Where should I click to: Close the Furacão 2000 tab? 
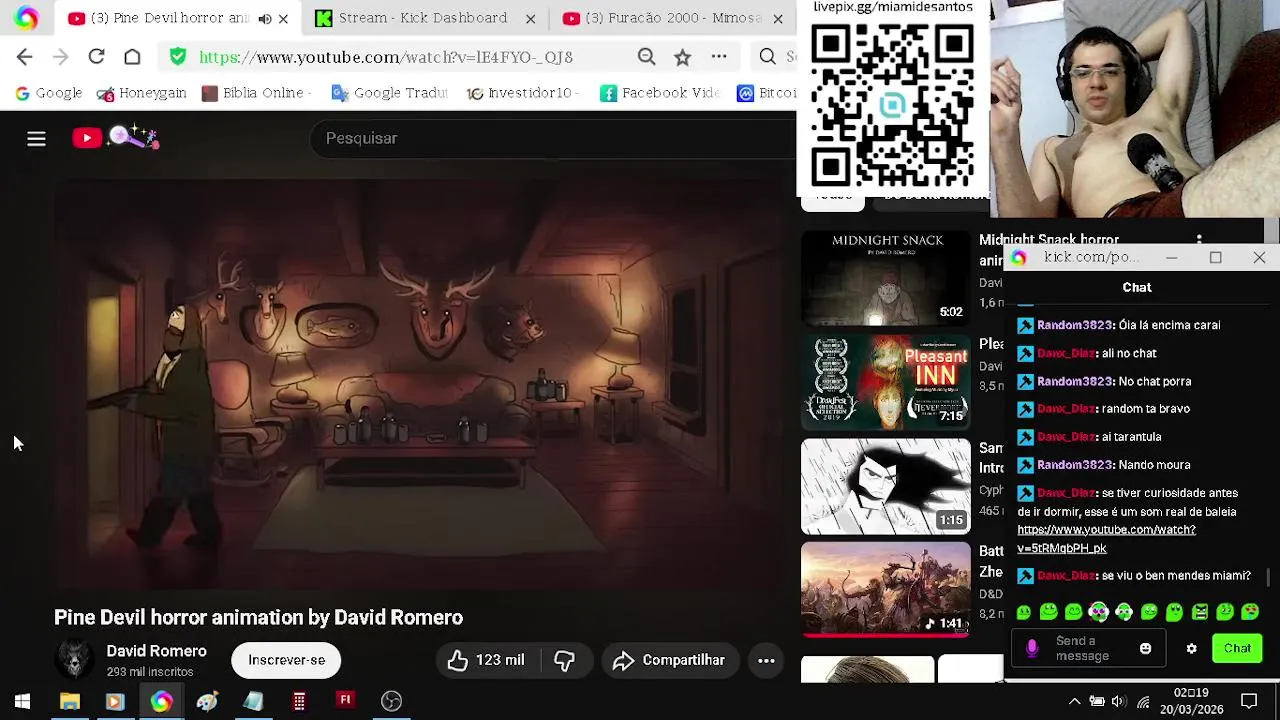777,18
